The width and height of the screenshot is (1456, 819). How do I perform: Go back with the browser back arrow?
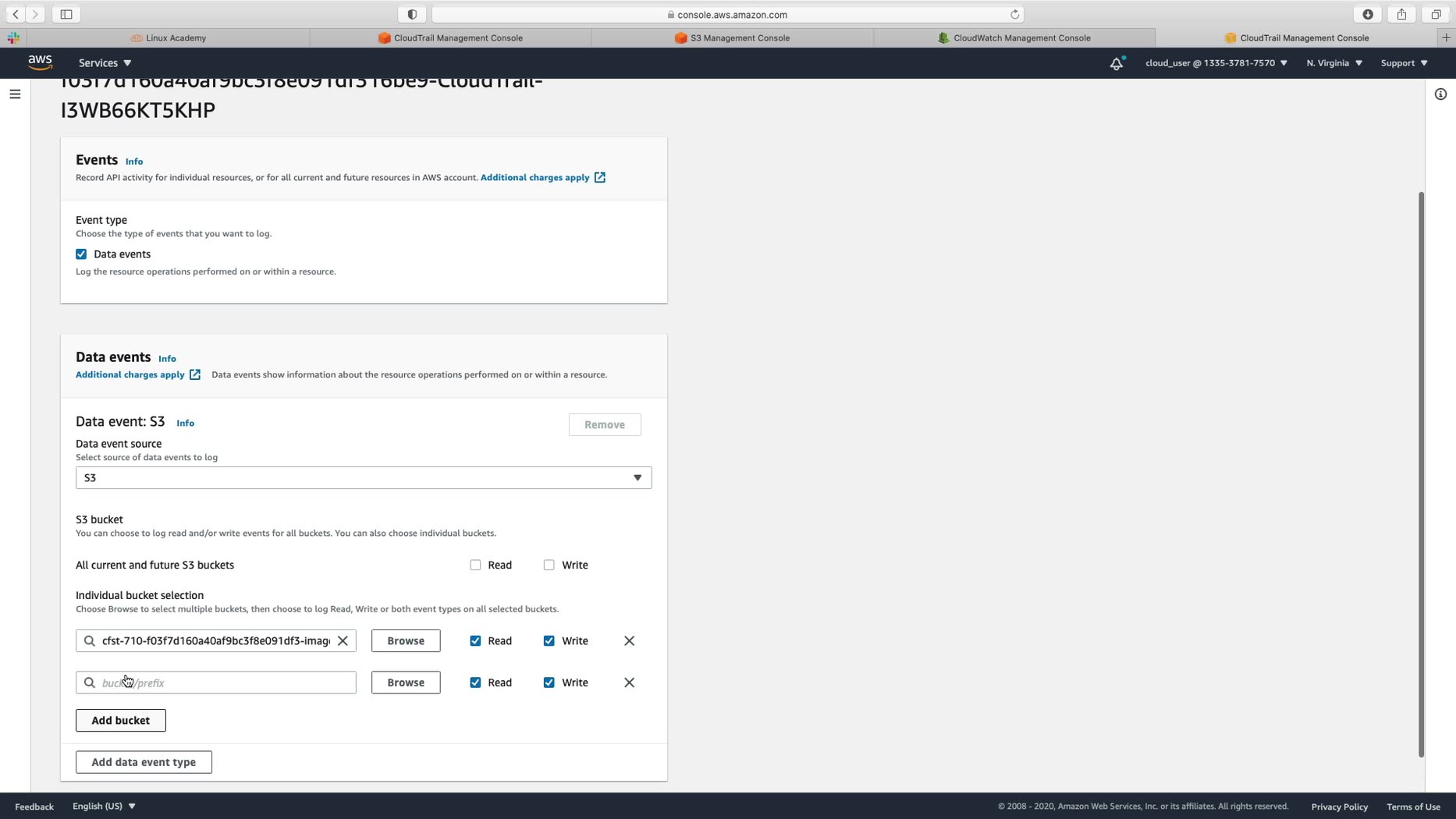coord(16,14)
